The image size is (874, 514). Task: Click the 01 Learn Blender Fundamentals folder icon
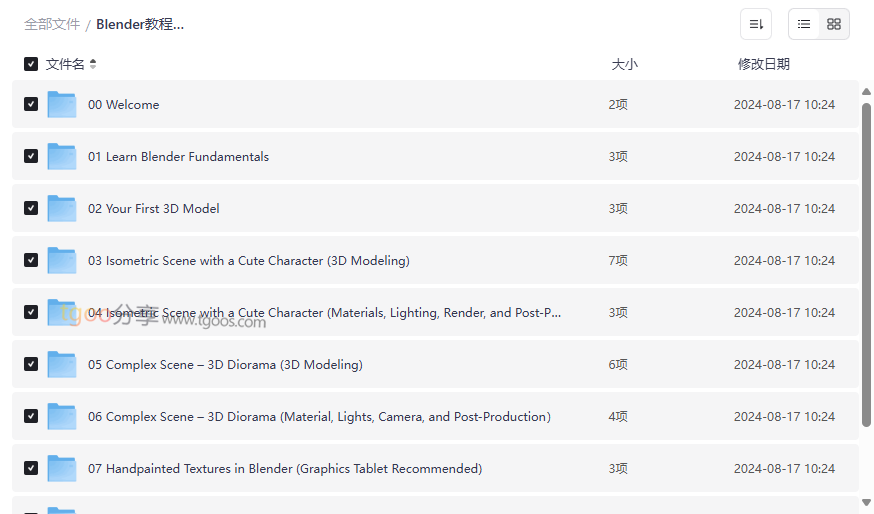coord(62,156)
